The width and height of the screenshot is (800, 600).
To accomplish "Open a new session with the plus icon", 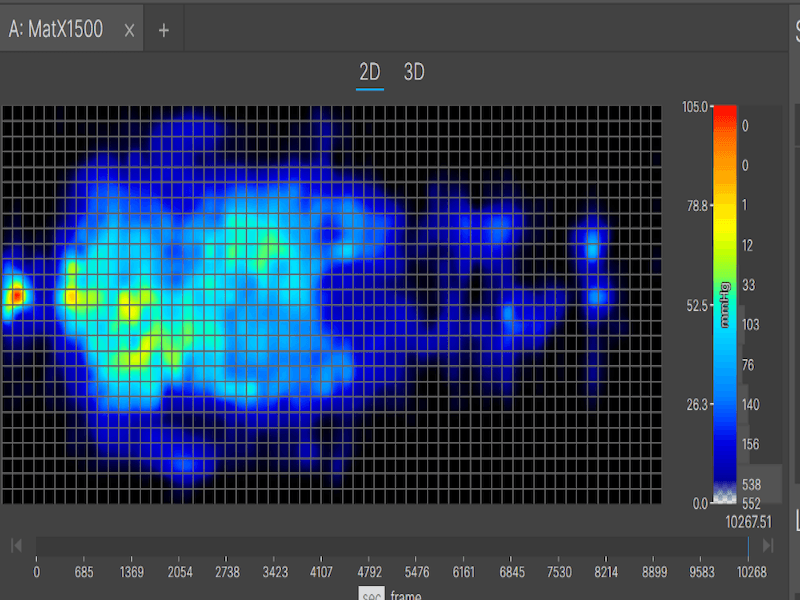I will [x=163, y=30].
